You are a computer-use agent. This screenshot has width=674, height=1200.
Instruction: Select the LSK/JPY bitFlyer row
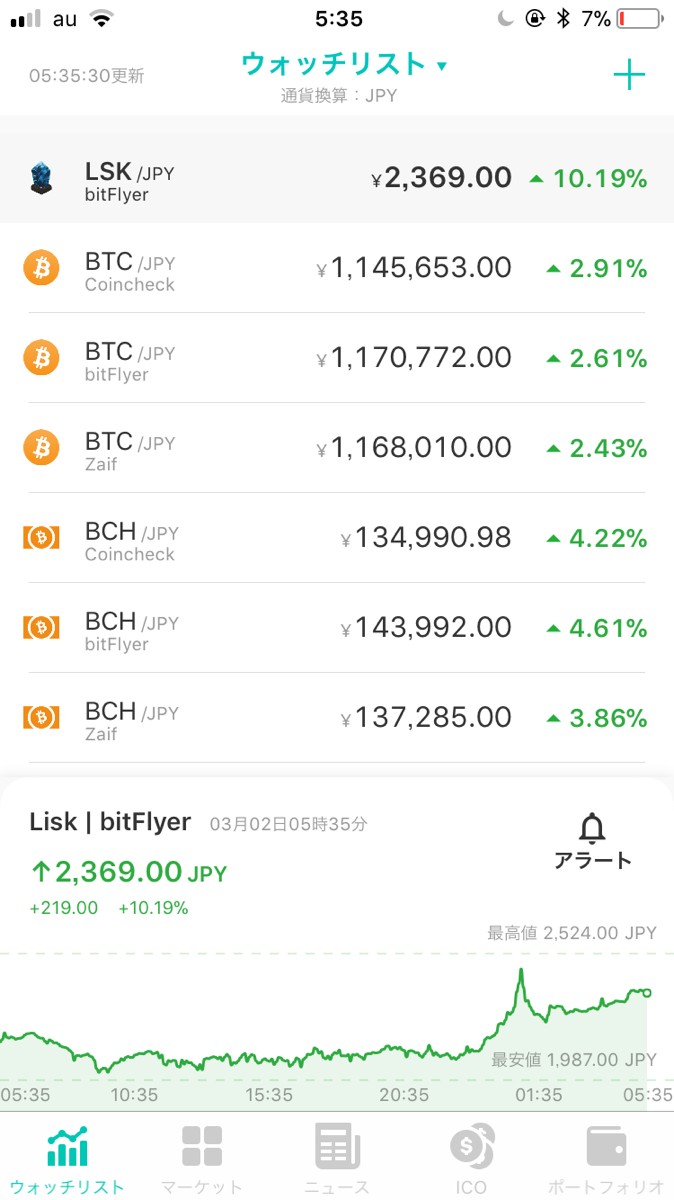[x=337, y=179]
